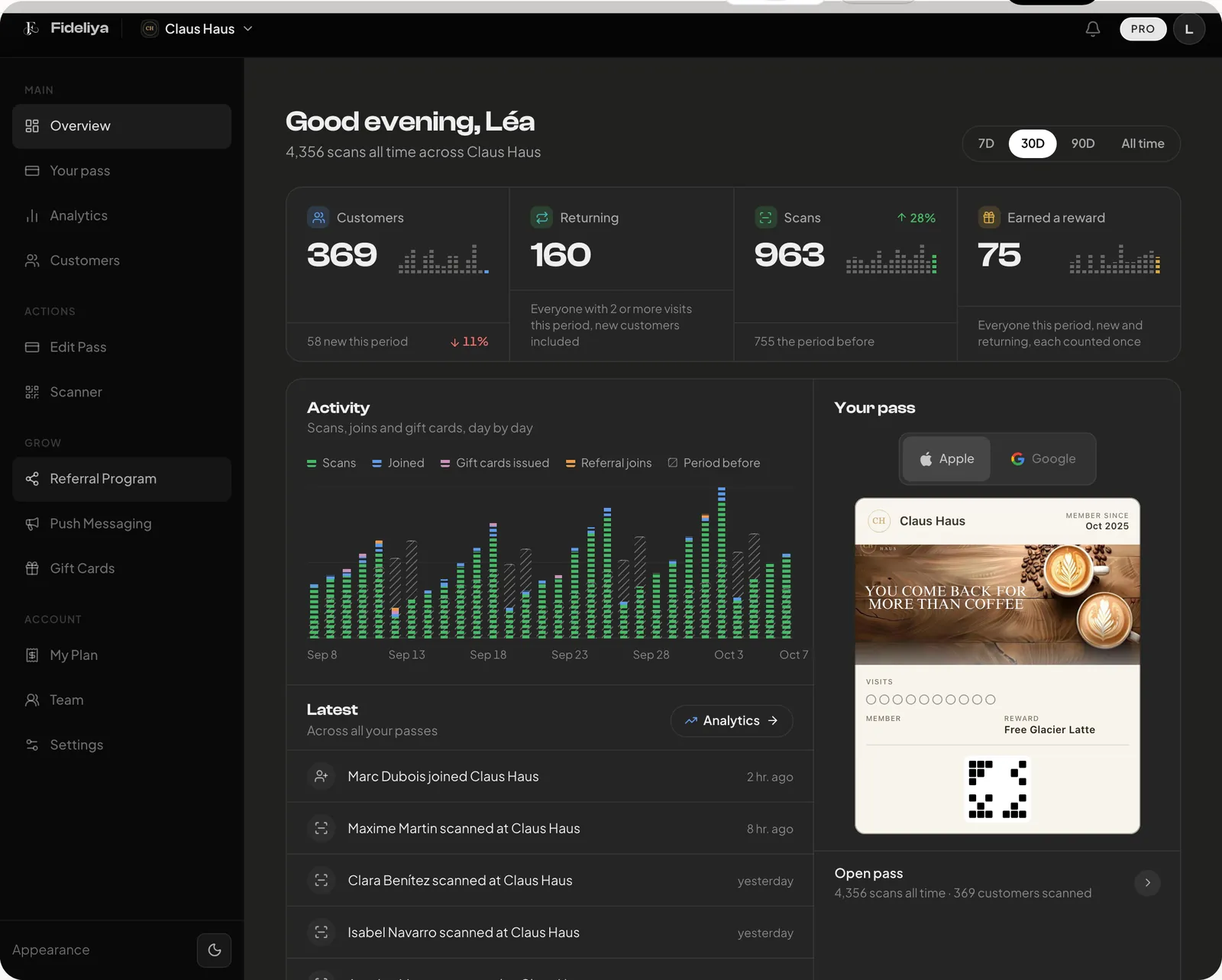Open Analytics from the Latest section
Image resolution: width=1222 pixels, height=980 pixels.
[732, 721]
